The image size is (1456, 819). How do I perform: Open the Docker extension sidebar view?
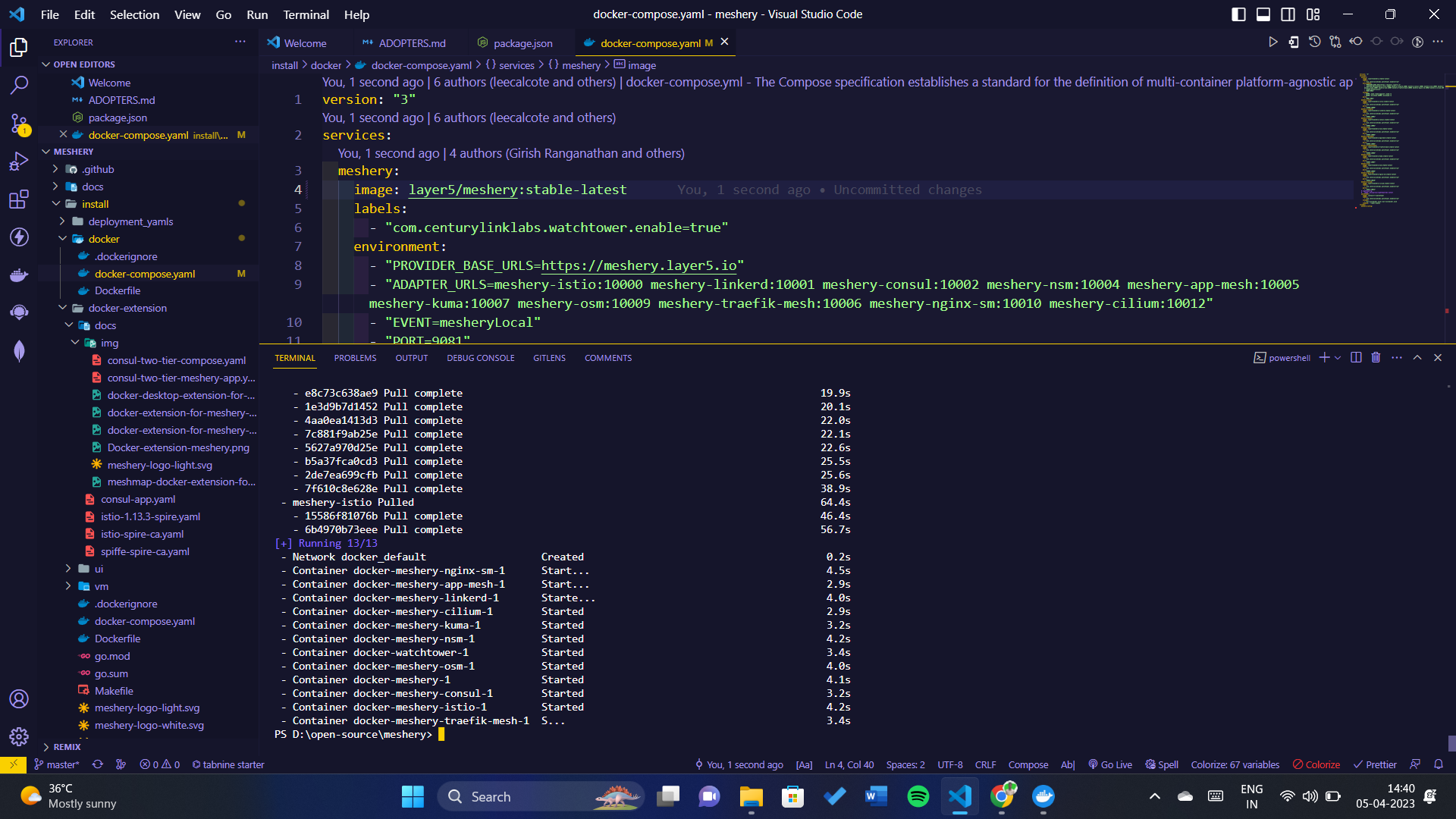tap(19, 275)
